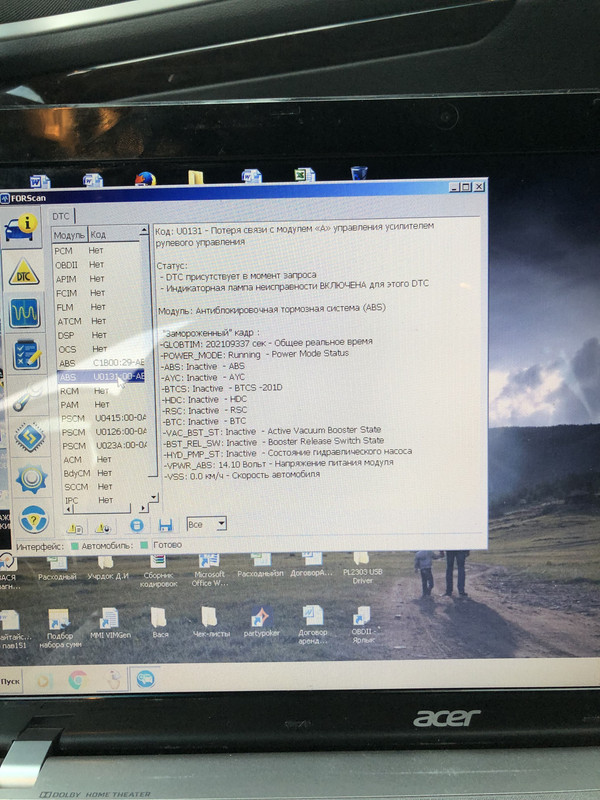Open the oscilloscope live data section
Viewport: 600px width, 800px height.
[24, 313]
